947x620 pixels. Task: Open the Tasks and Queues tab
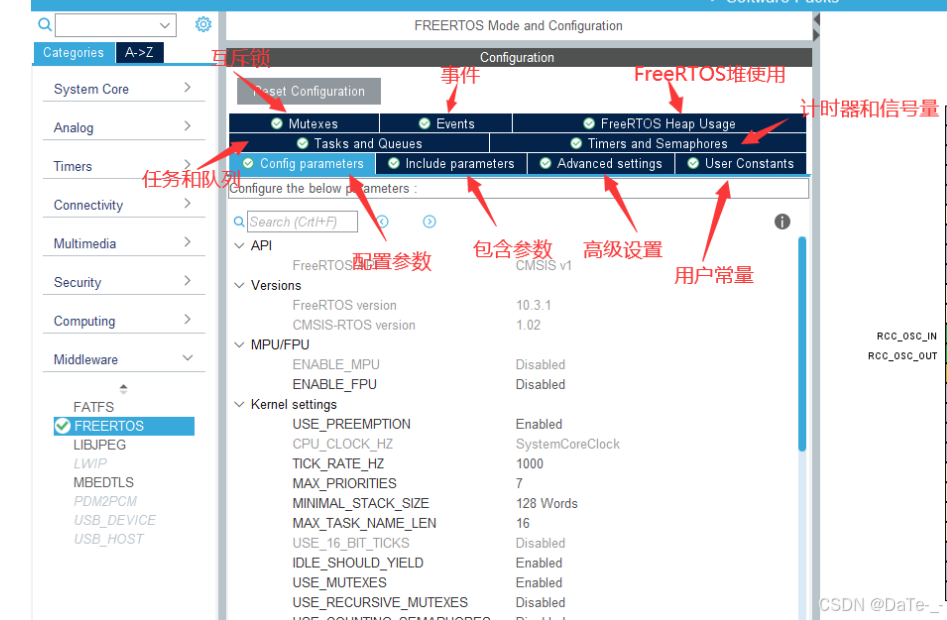(359, 143)
